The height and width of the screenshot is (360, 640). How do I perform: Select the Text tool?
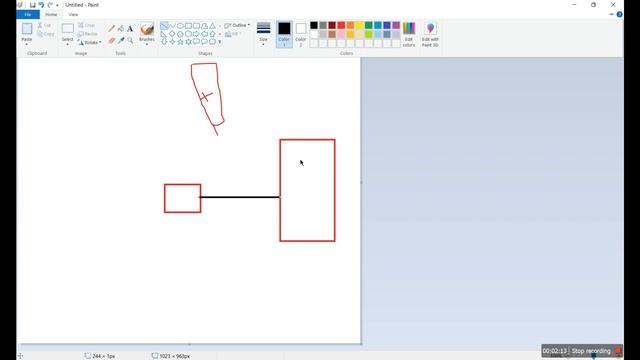(x=130, y=29)
